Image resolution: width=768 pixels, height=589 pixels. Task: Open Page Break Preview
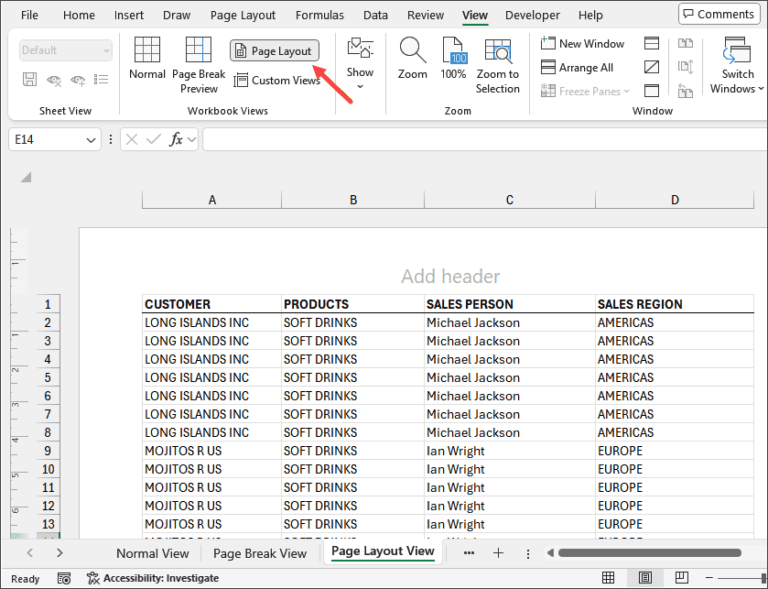coord(198,64)
